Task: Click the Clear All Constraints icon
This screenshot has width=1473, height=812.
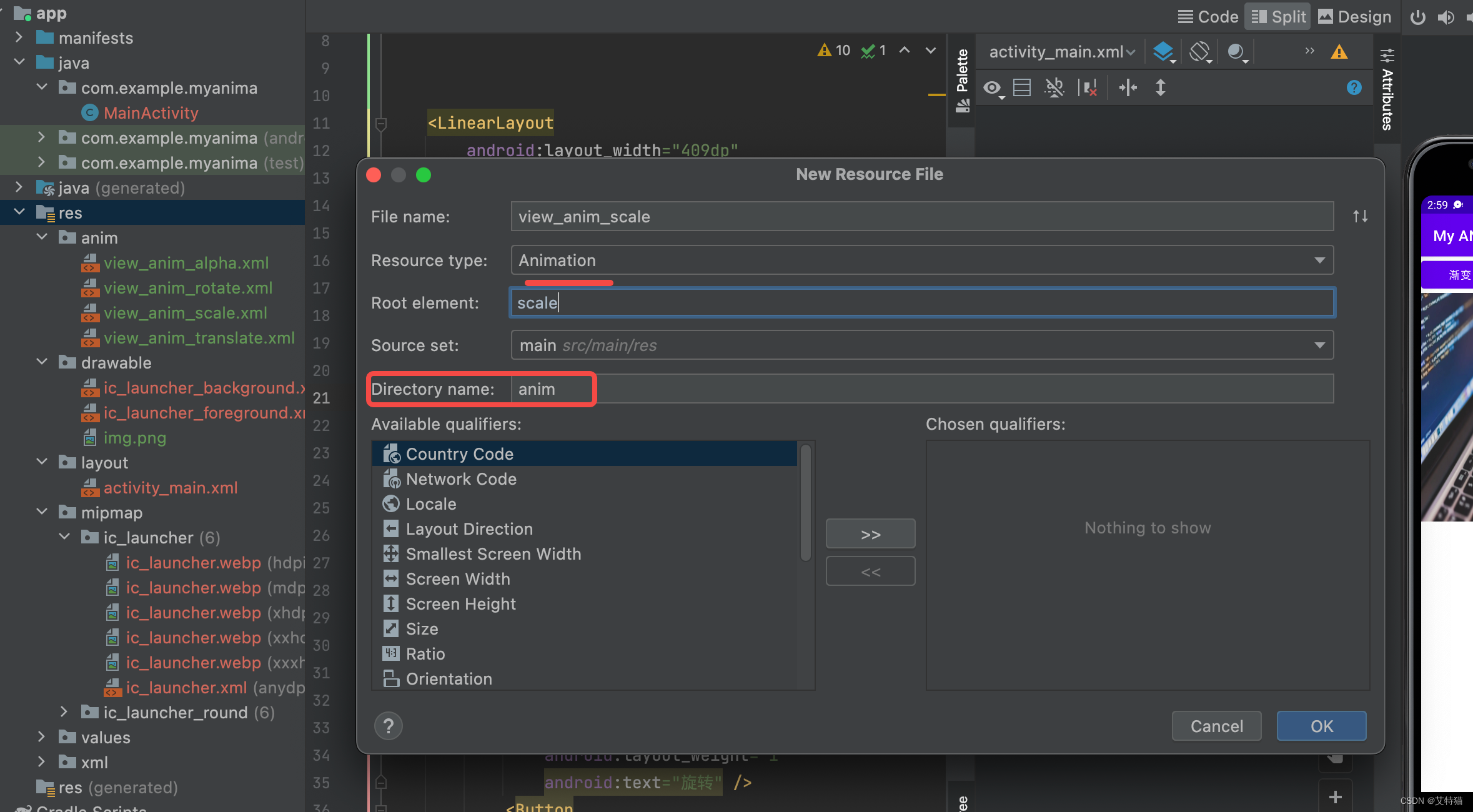Action: [x=1088, y=88]
